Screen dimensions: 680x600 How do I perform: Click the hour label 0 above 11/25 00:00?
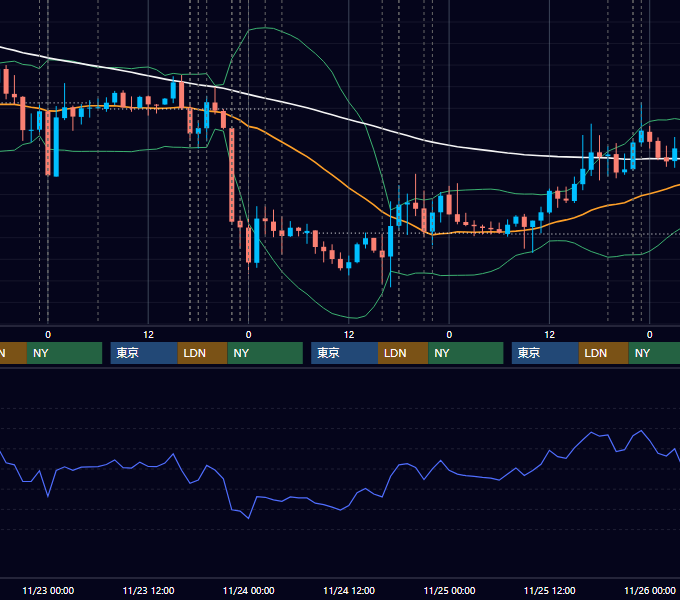449,335
